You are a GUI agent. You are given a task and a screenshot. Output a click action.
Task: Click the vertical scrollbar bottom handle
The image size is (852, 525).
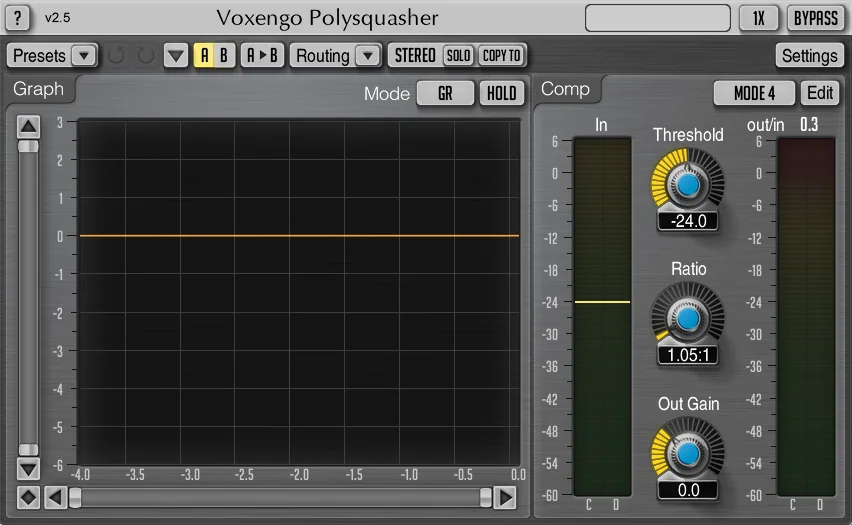coord(28,449)
